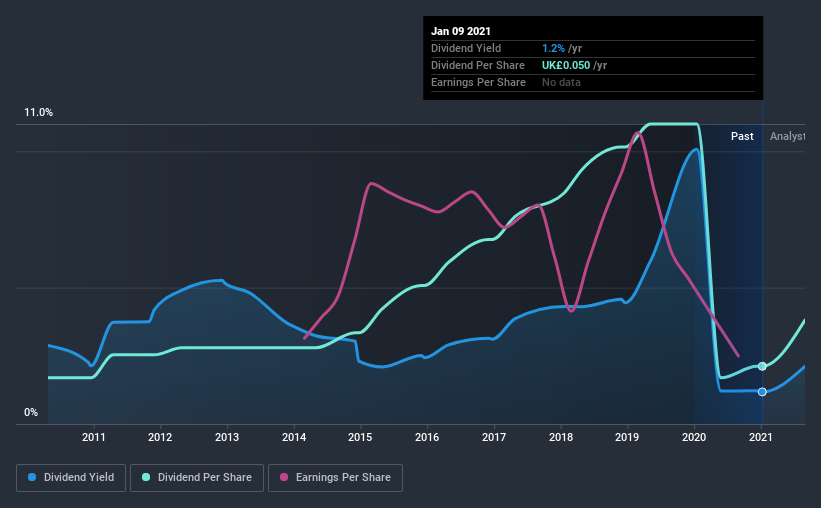Viewport: 821px width, 508px height.
Task: Click the blue Dividend Yield legend dot
Action: [32, 477]
